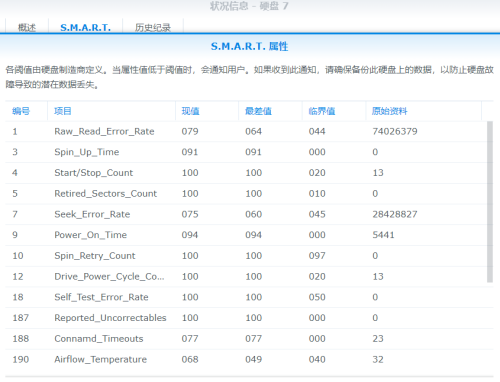Select the S.M.A.R.T. tab
The height and width of the screenshot is (382, 500).
tap(86, 27)
